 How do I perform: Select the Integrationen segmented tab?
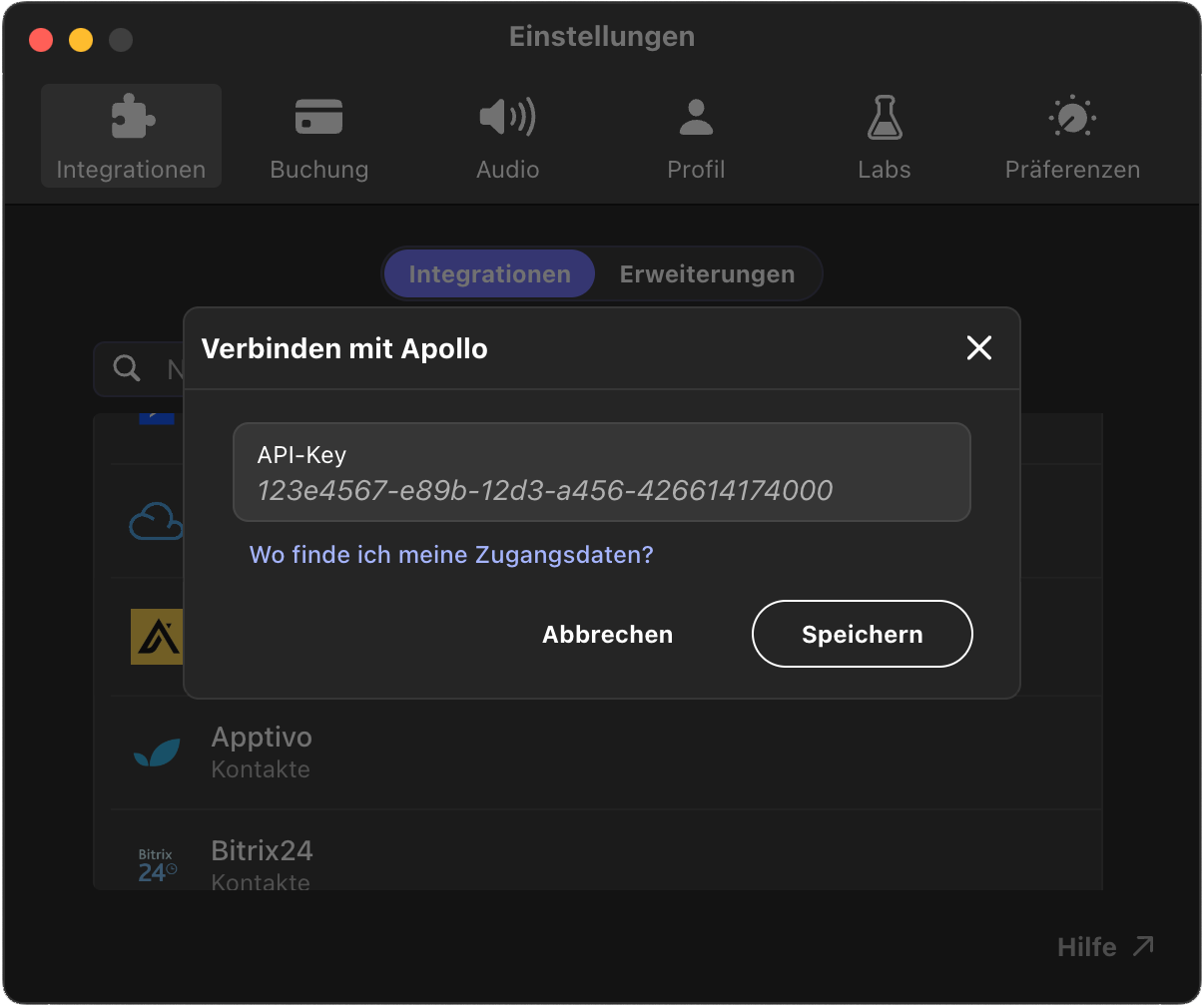point(489,274)
